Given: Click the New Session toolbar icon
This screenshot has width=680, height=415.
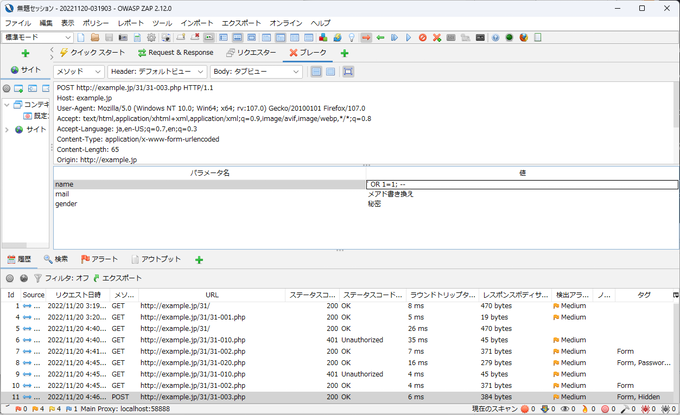Looking at the screenshot, I should tap(81, 38).
